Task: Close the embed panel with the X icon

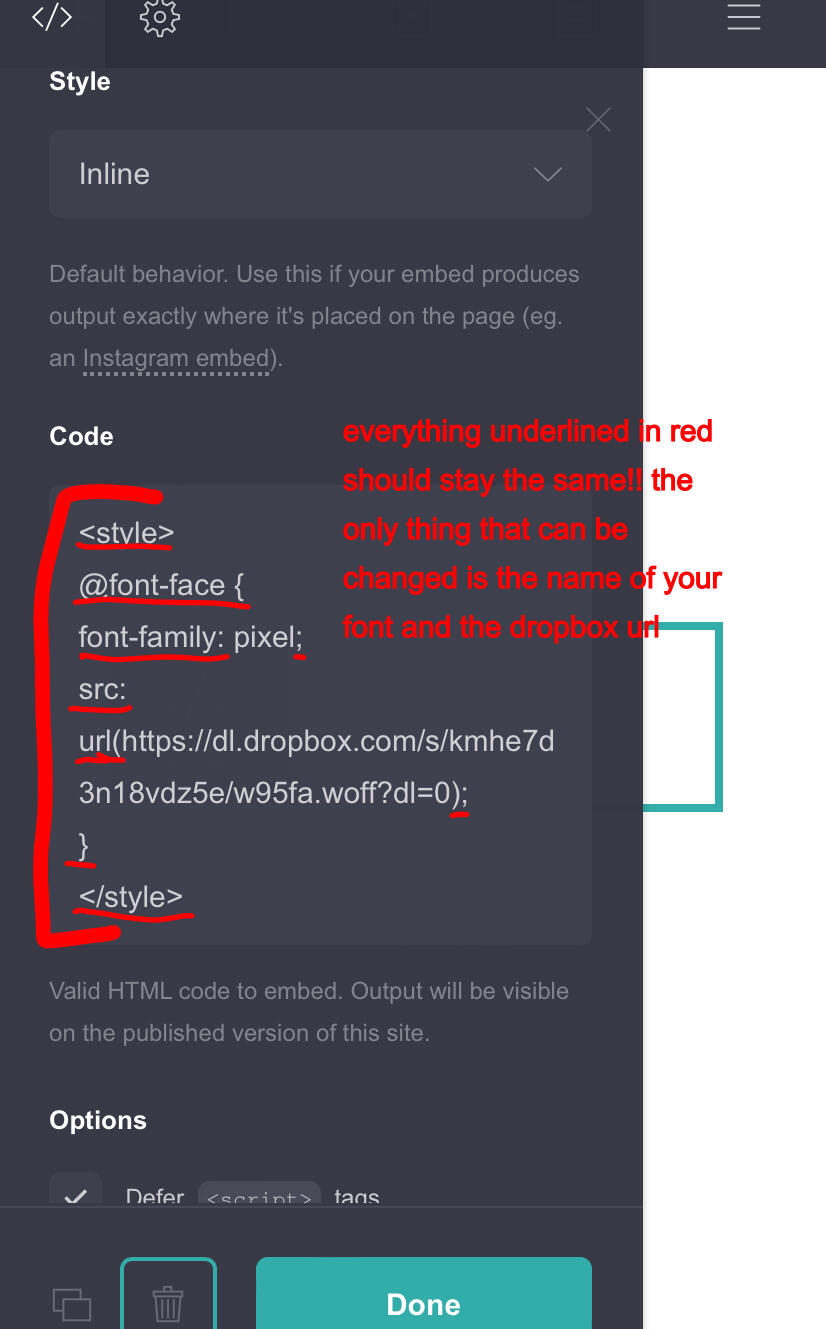Action: [x=598, y=120]
